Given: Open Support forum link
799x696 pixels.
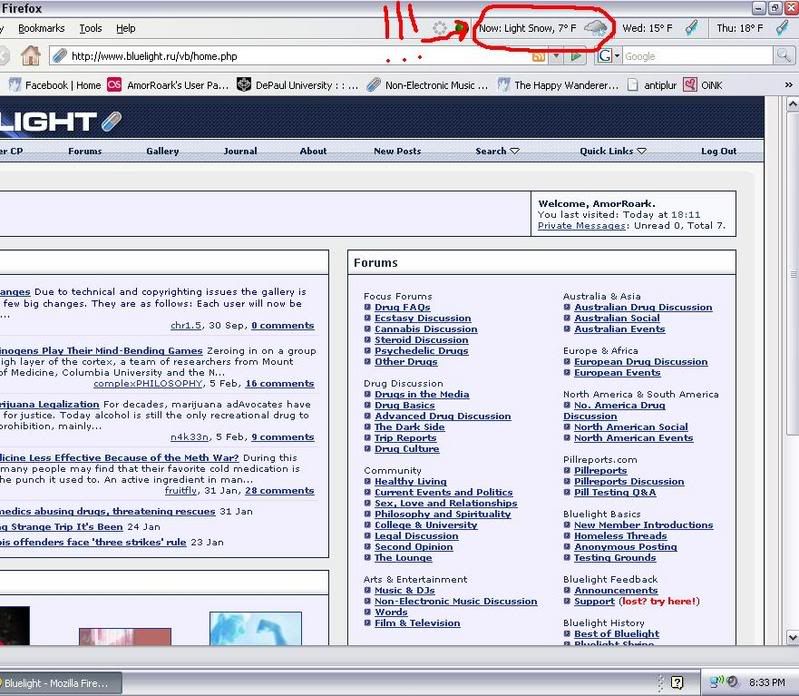Looking at the screenshot, I should point(594,601).
